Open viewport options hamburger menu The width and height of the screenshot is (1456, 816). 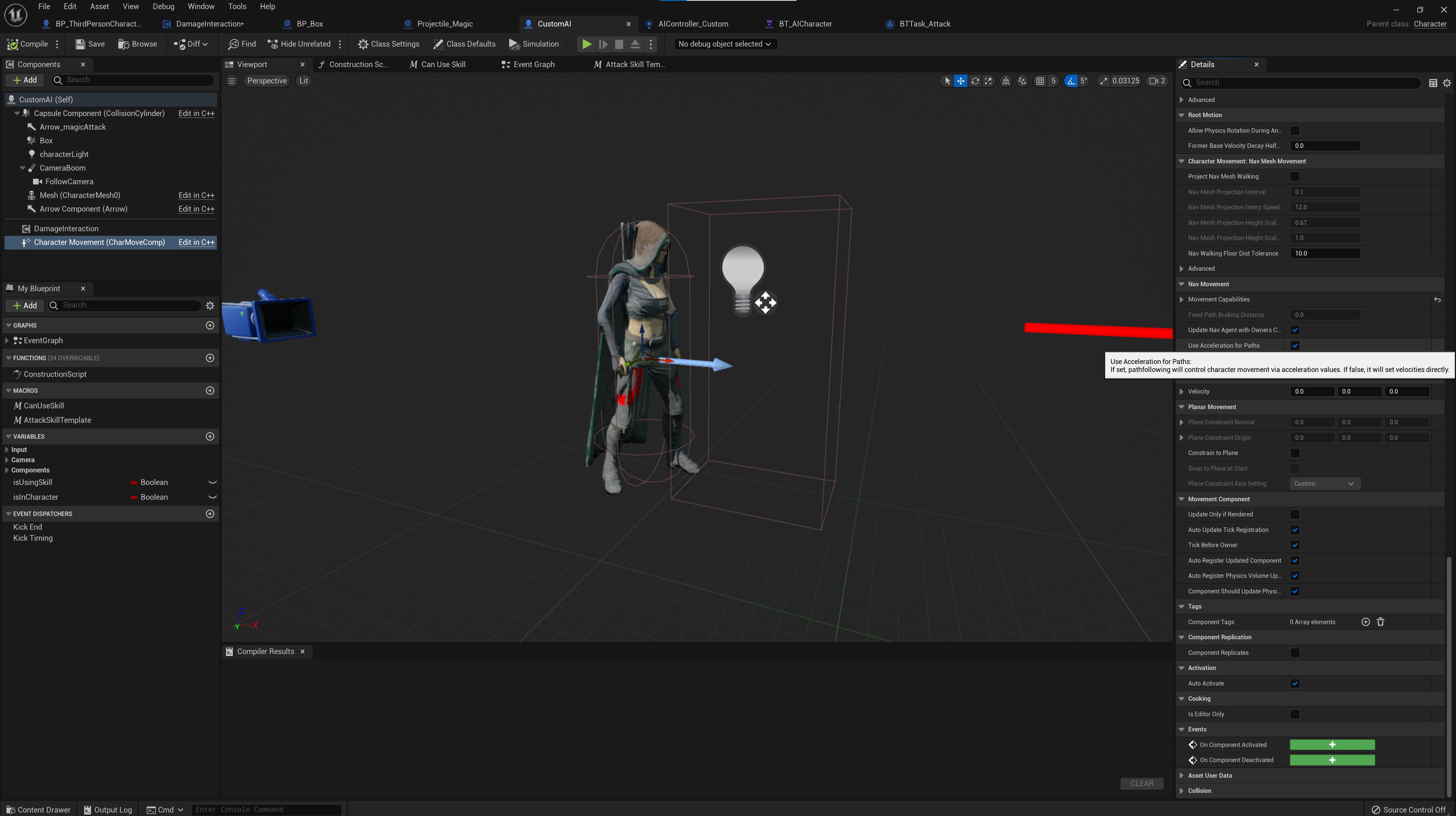[x=232, y=81]
